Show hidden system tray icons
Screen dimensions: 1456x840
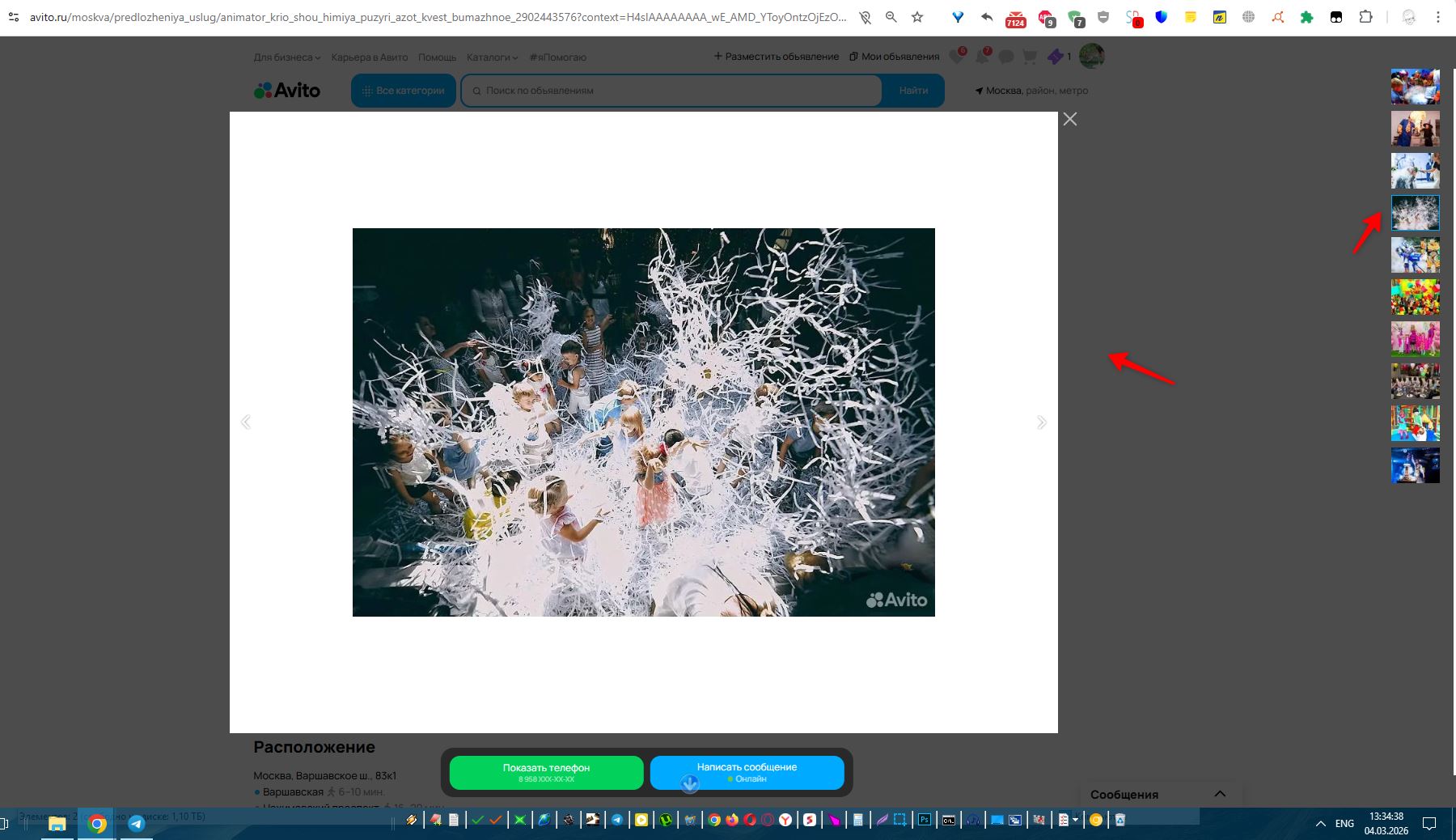1320,824
